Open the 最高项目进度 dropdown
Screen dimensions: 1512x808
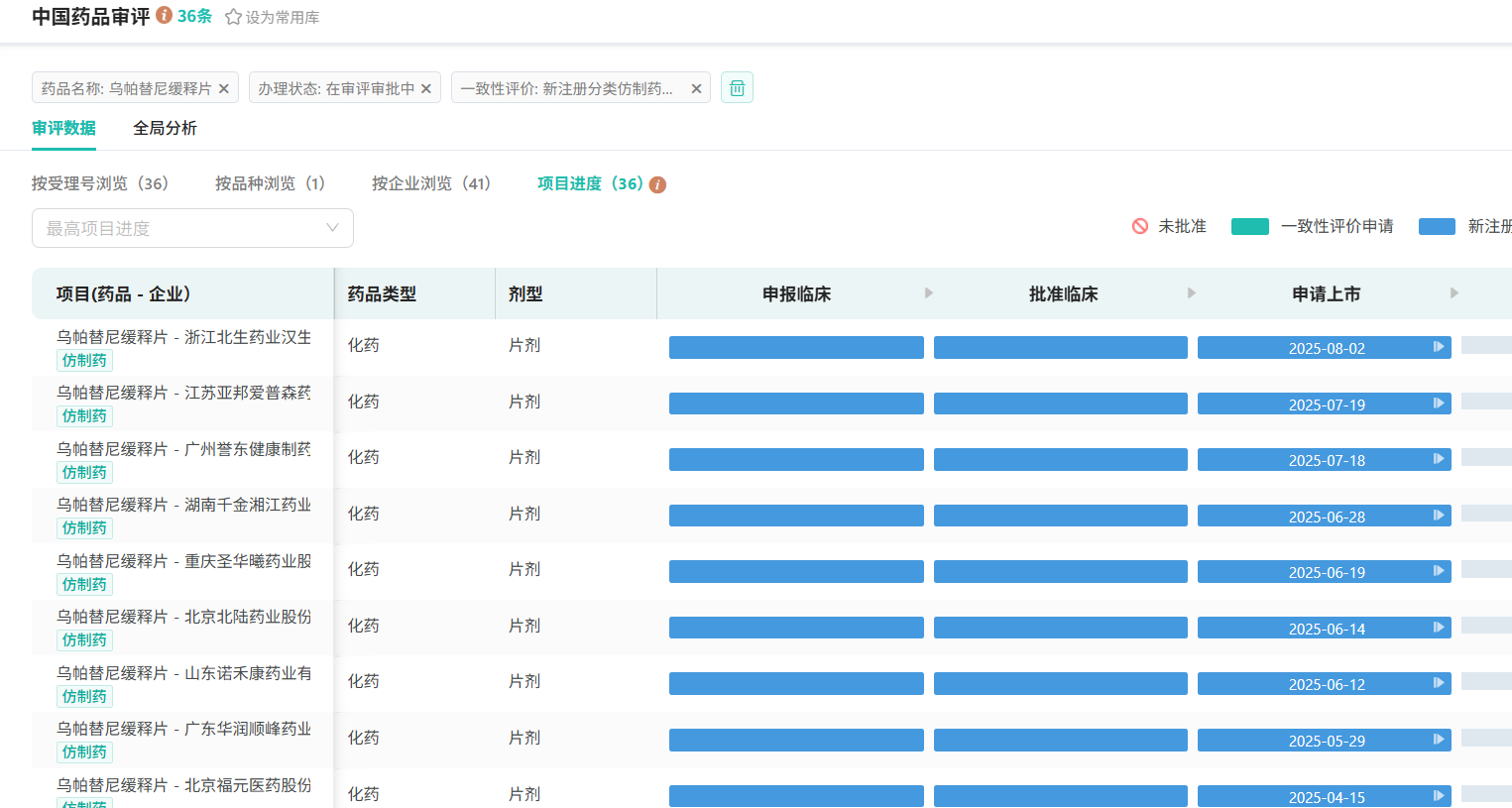pos(192,228)
